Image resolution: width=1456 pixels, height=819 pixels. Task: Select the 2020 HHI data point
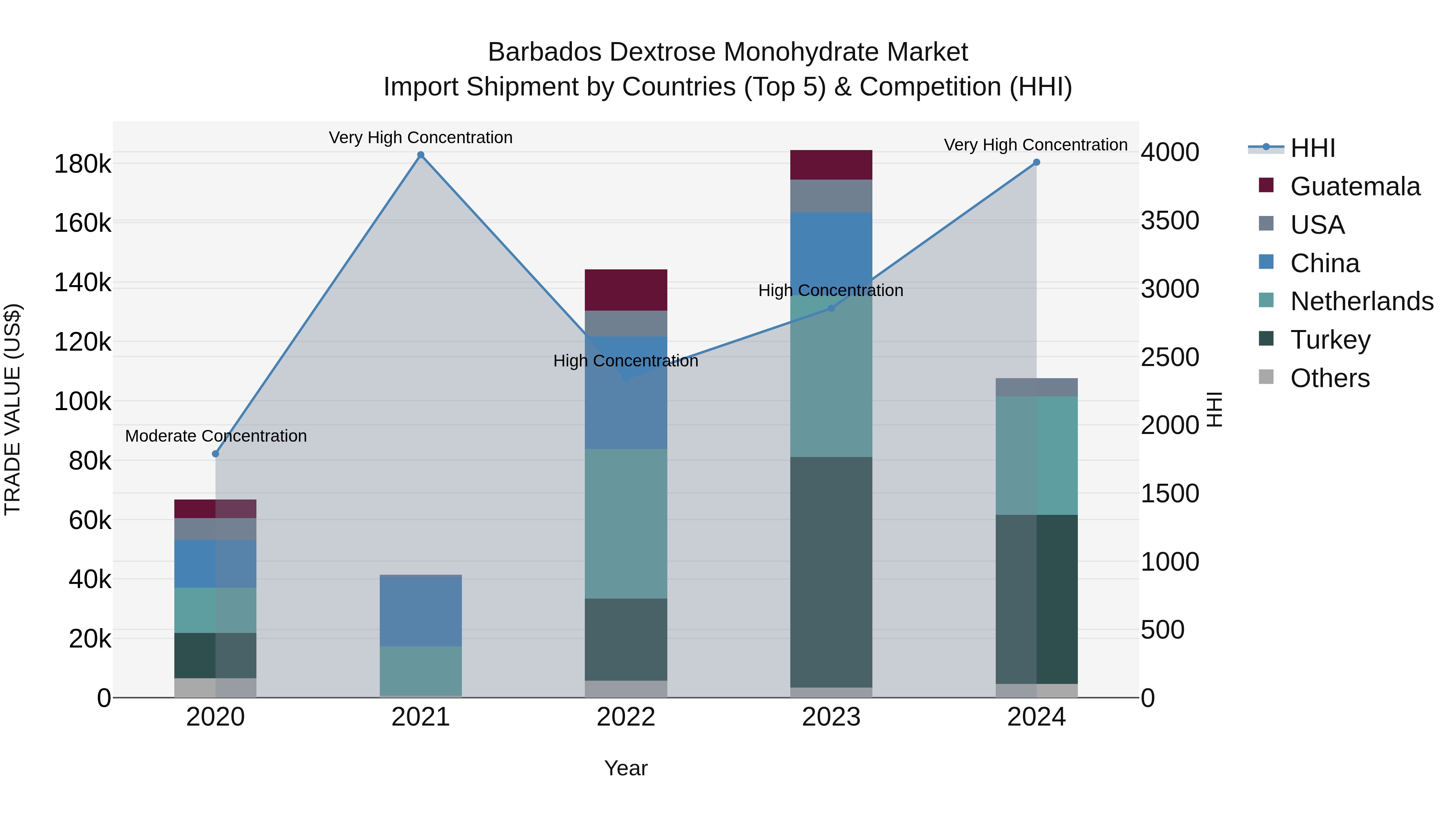point(215,454)
